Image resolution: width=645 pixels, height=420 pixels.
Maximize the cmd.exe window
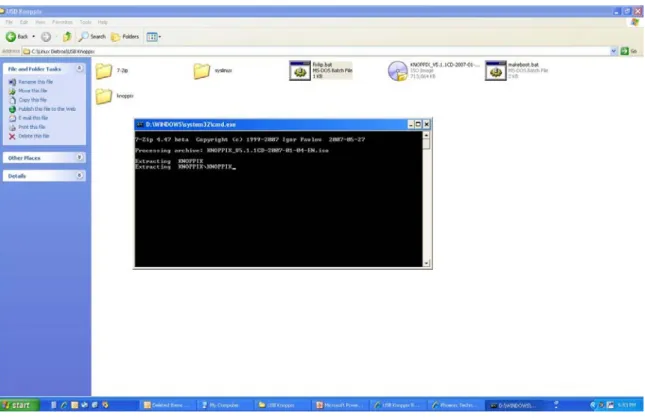click(x=418, y=124)
